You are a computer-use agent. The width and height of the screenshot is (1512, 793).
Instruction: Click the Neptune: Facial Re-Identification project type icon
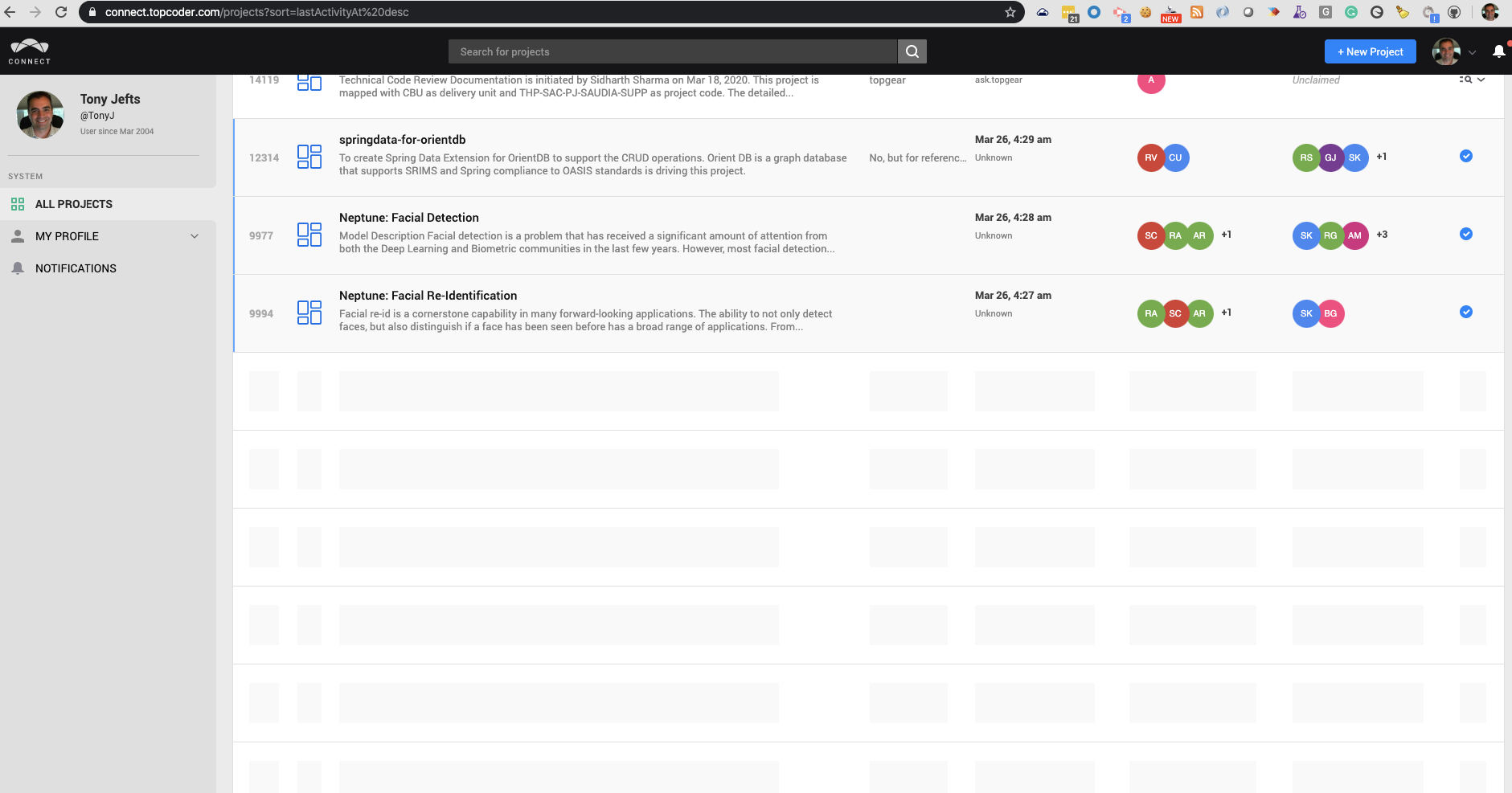click(x=309, y=313)
